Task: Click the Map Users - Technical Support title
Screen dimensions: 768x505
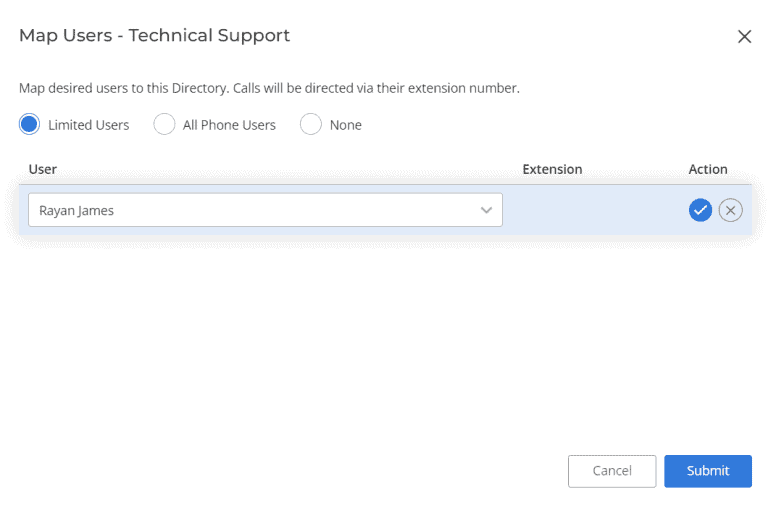Action: 154,35
